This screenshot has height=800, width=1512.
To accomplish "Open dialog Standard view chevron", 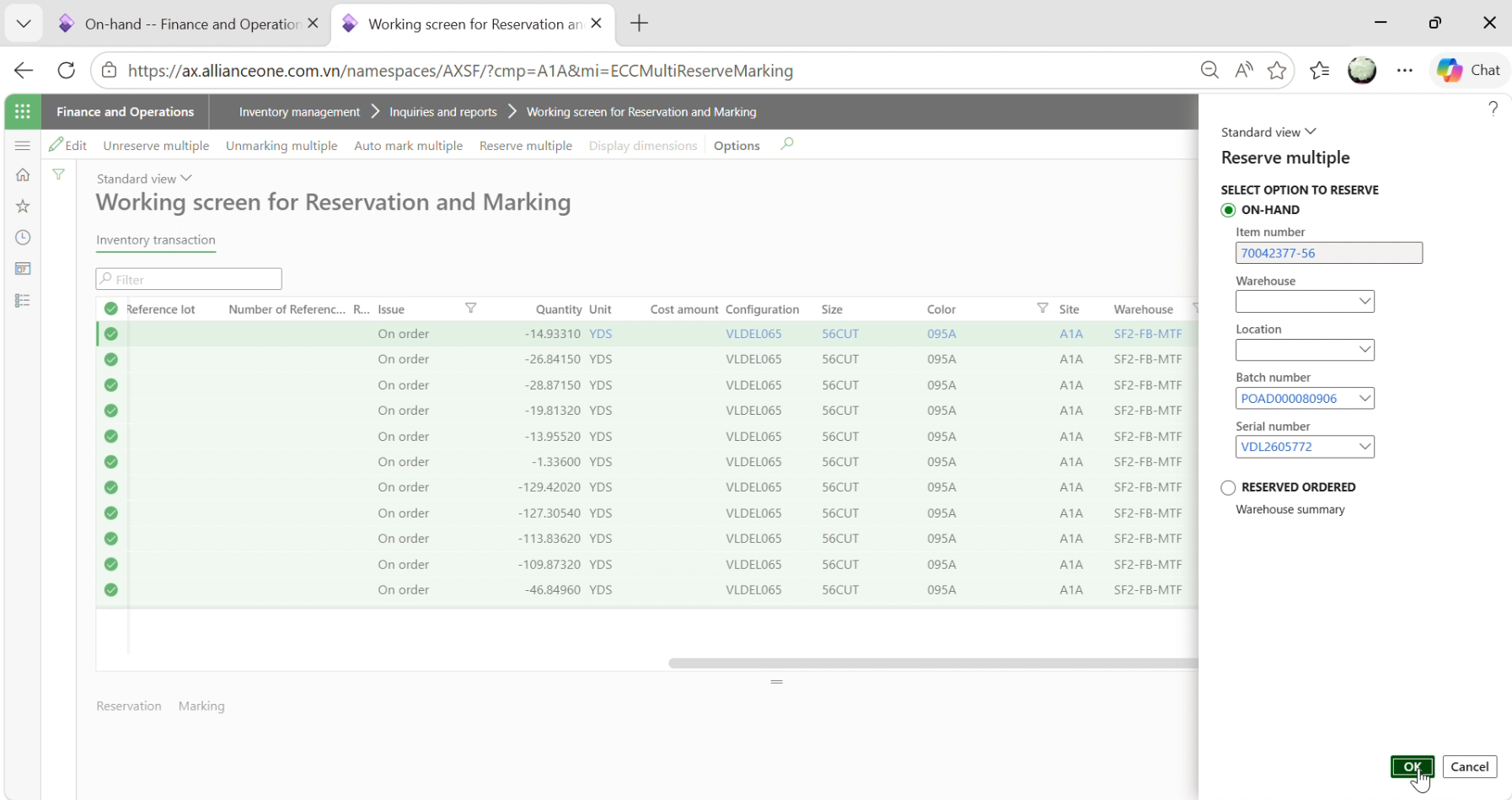I will [x=1311, y=132].
